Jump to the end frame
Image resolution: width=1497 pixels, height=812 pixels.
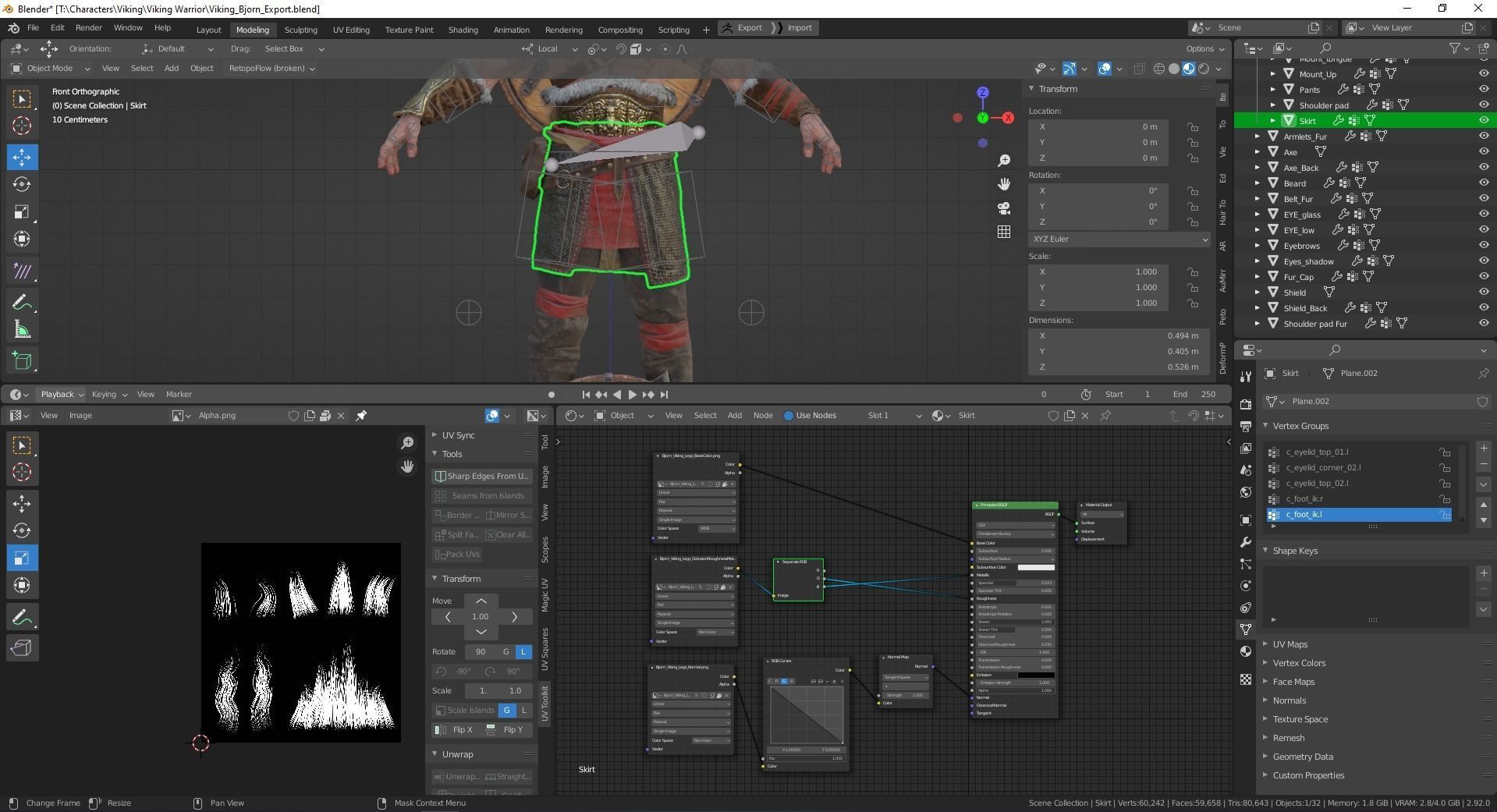[x=664, y=395]
